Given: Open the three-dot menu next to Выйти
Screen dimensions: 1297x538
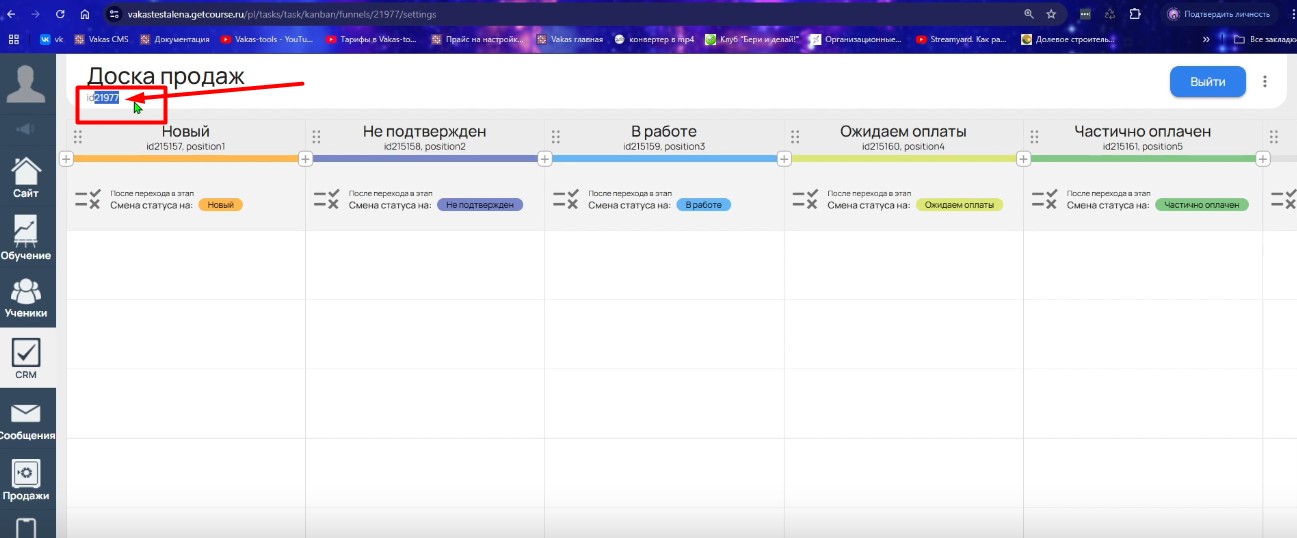Looking at the screenshot, I should pyautogui.click(x=1265, y=82).
